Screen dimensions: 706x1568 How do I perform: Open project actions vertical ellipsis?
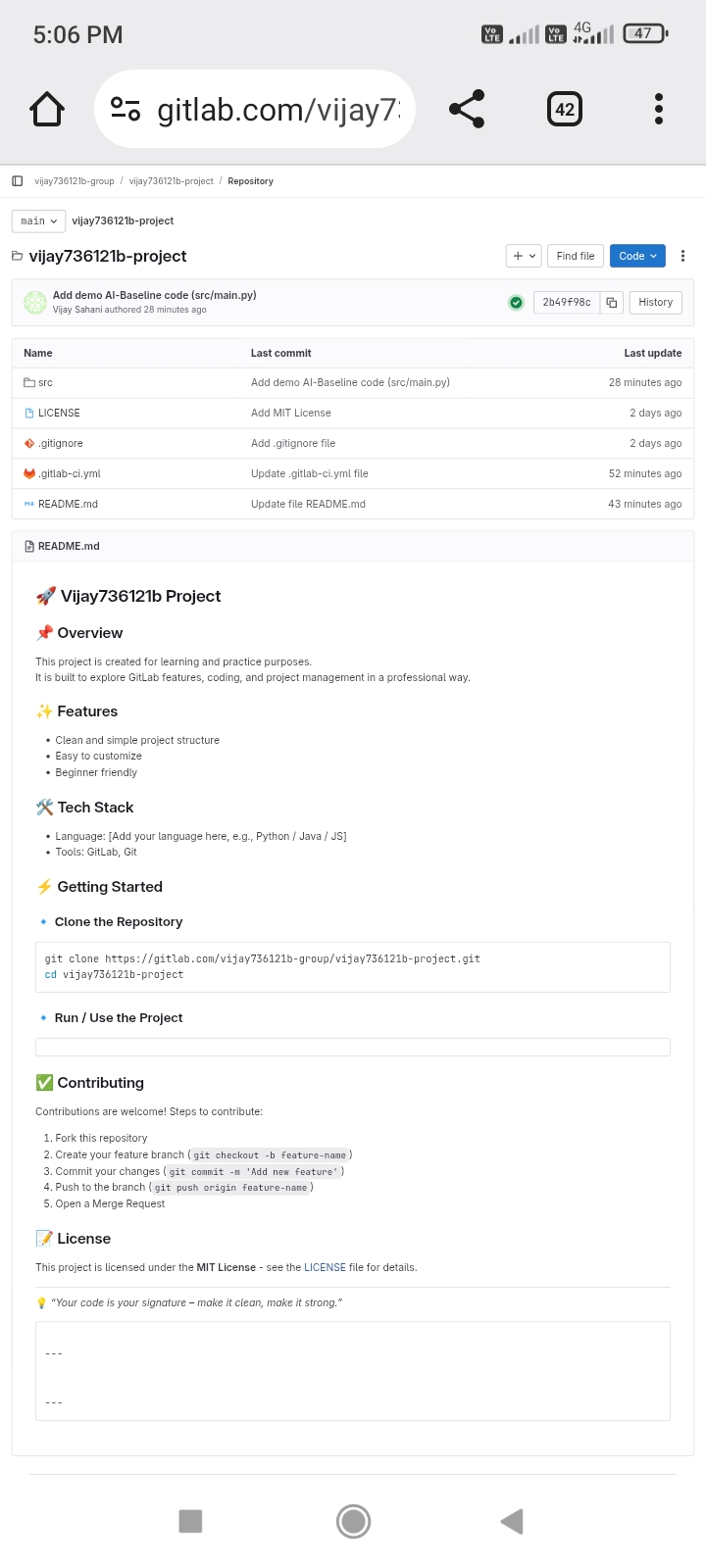(x=682, y=256)
